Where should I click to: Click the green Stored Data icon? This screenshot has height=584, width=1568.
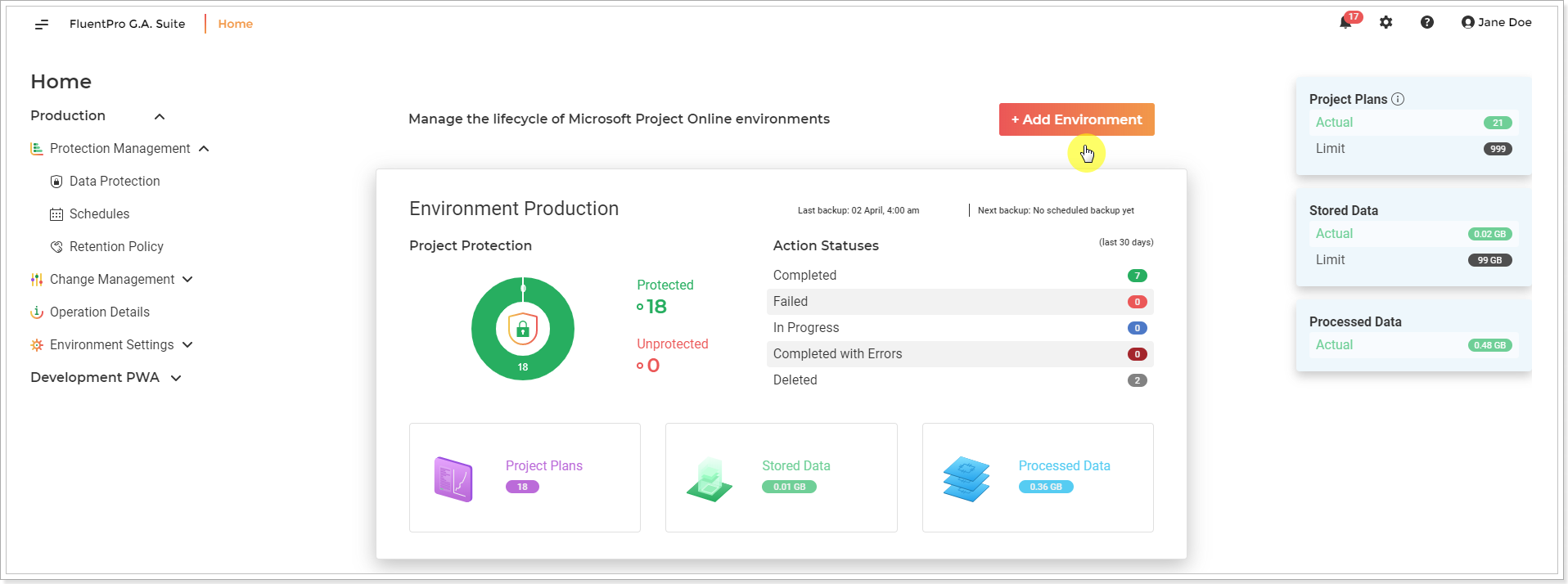coord(710,479)
